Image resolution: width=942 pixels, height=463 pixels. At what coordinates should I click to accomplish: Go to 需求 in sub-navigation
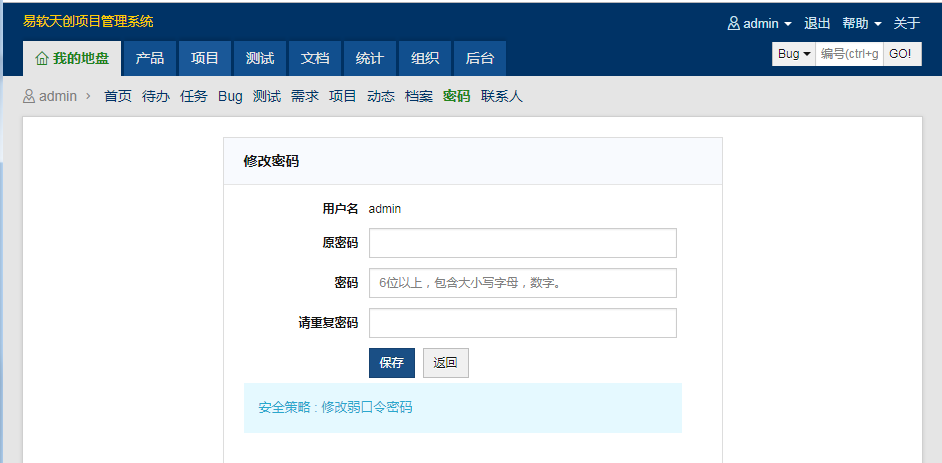(x=305, y=96)
